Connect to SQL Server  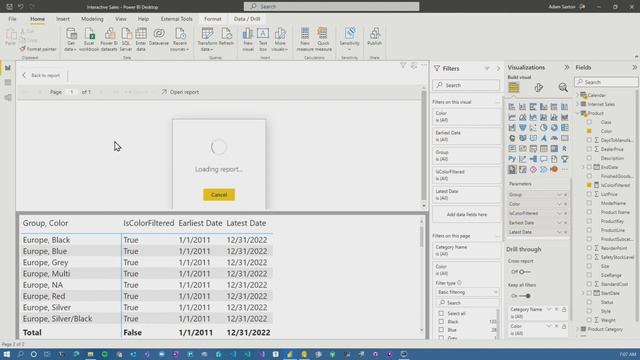pyautogui.click(x=126, y=40)
